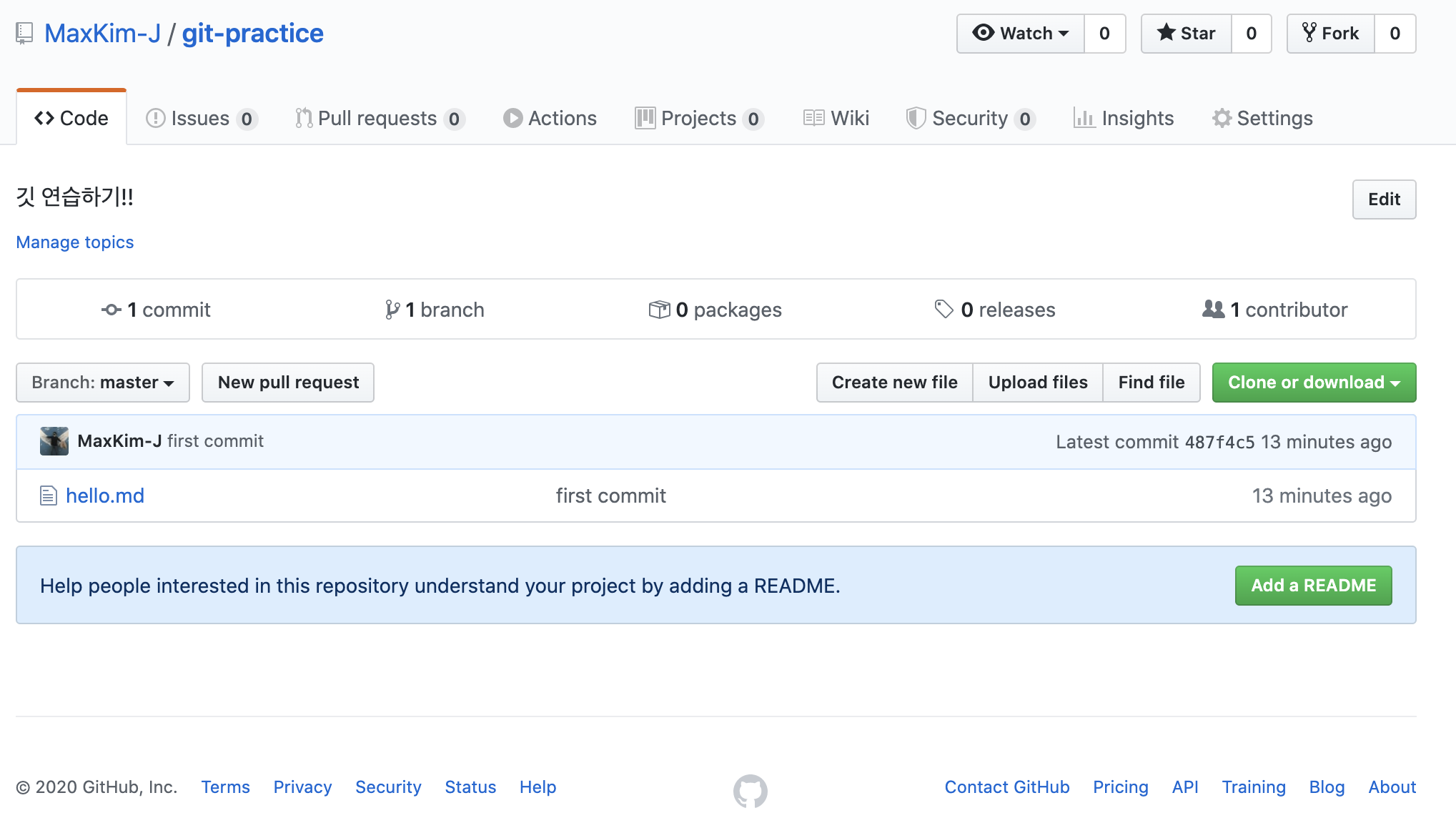The width and height of the screenshot is (1456, 823).
Task: Open the 0 releases link
Action: click(x=995, y=310)
